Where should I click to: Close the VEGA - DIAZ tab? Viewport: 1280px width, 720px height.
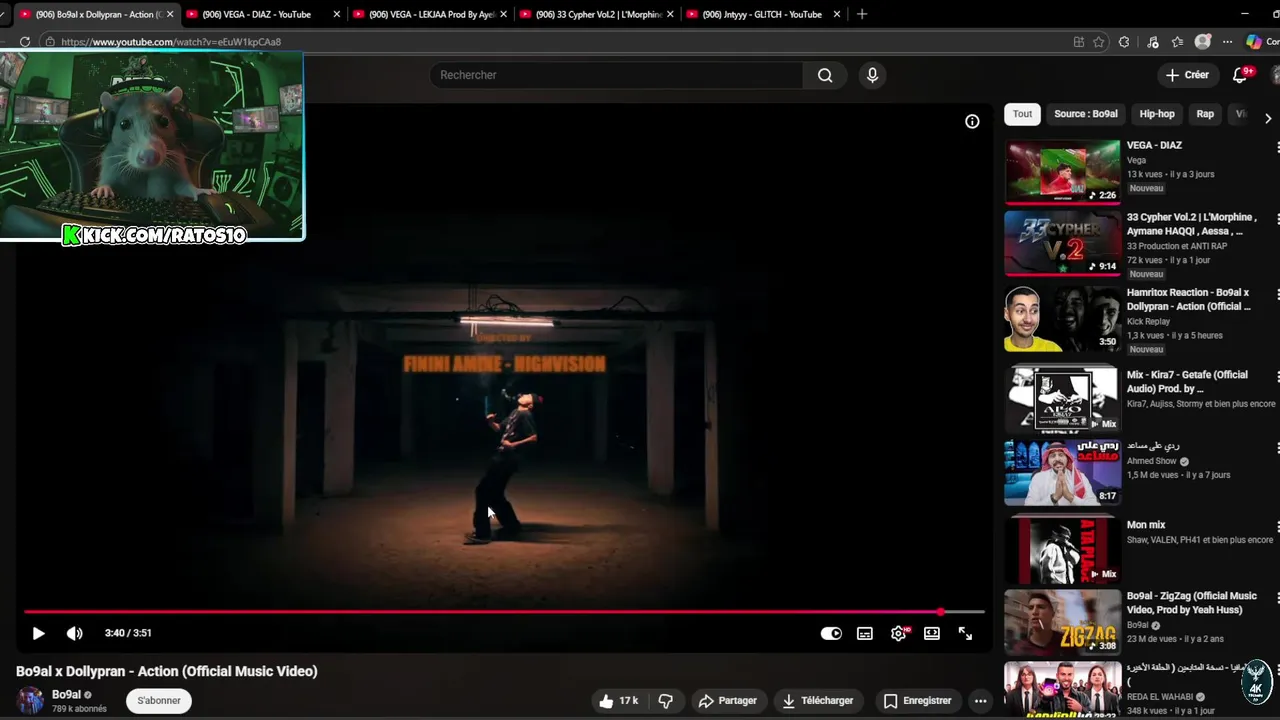tap(336, 15)
